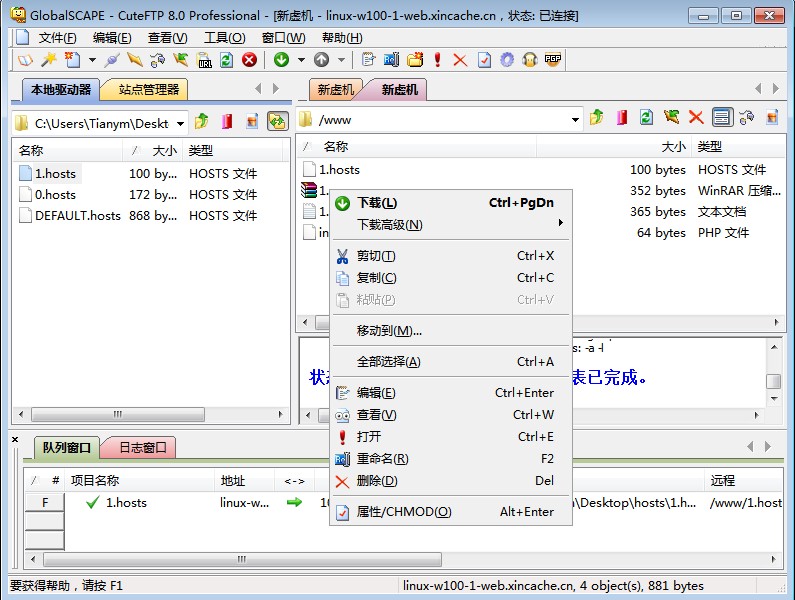Click the Quick Connect plug icon

[x=112, y=60]
